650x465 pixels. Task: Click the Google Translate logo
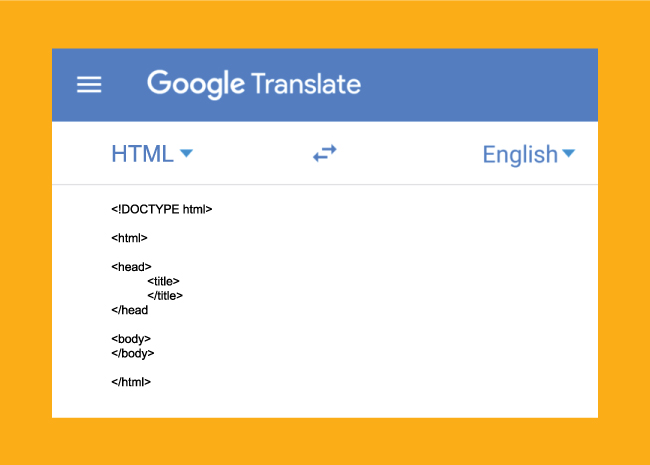point(254,84)
